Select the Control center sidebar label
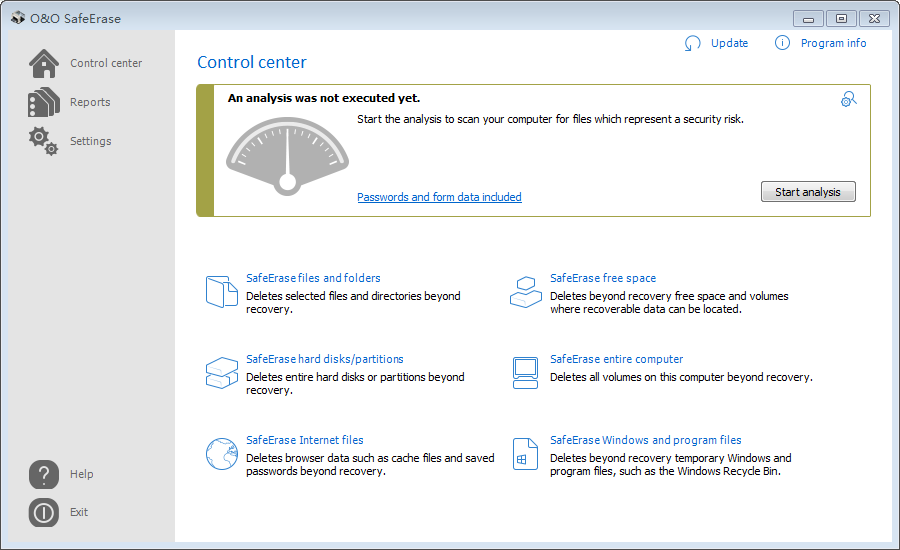 (x=106, y=63)
